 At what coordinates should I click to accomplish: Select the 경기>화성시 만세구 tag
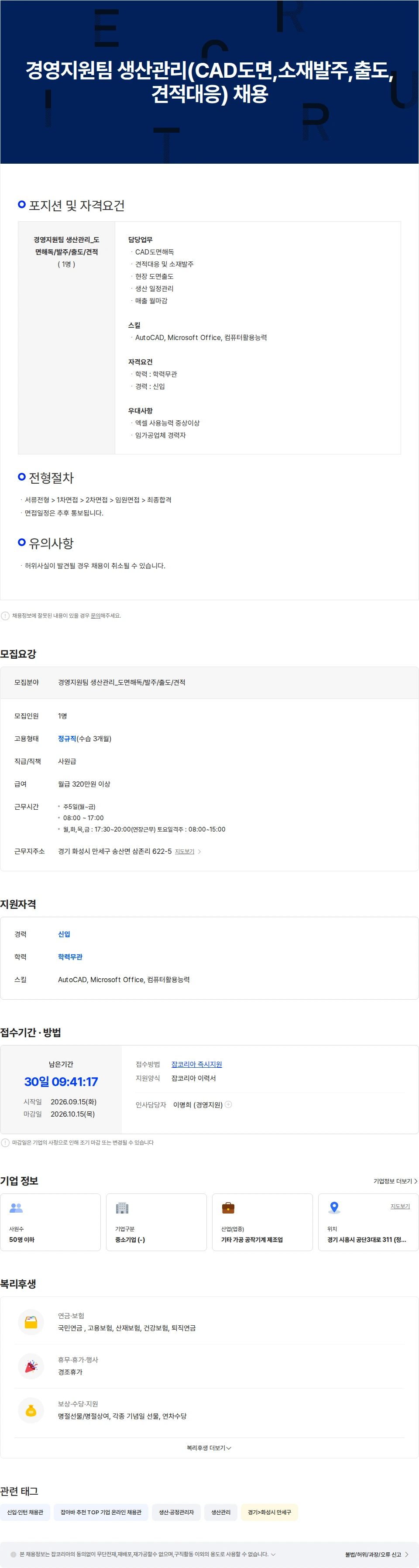[269, 1512]
